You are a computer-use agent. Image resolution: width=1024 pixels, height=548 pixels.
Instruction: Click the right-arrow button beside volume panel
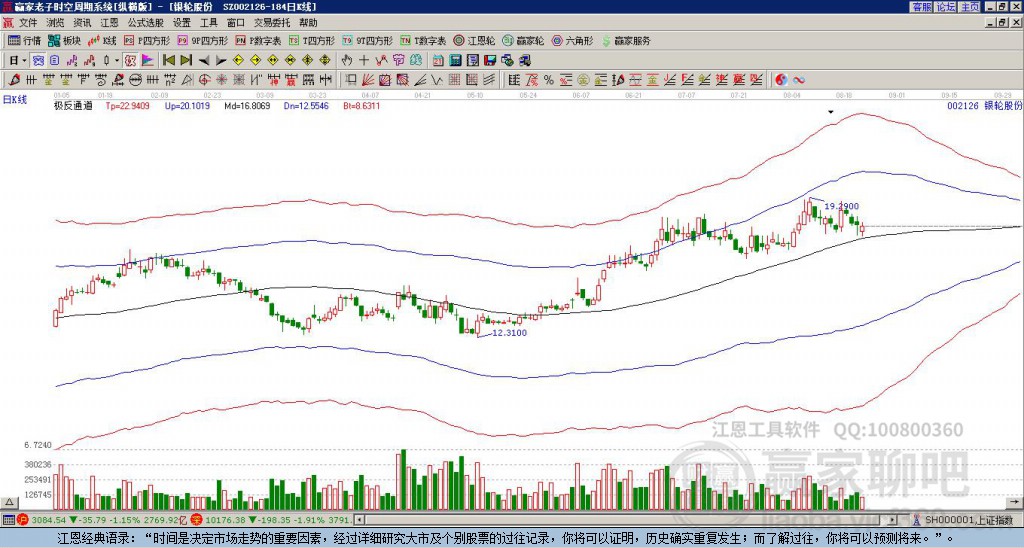click(x=1014, y=503)
